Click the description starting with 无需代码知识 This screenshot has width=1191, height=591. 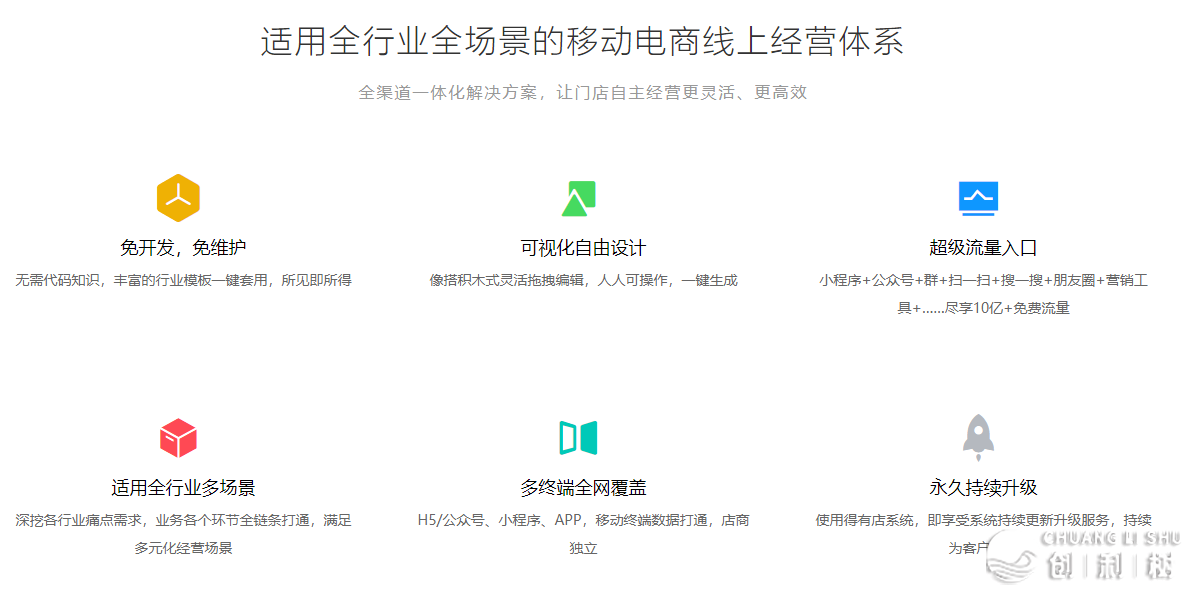tap(183, 280)
